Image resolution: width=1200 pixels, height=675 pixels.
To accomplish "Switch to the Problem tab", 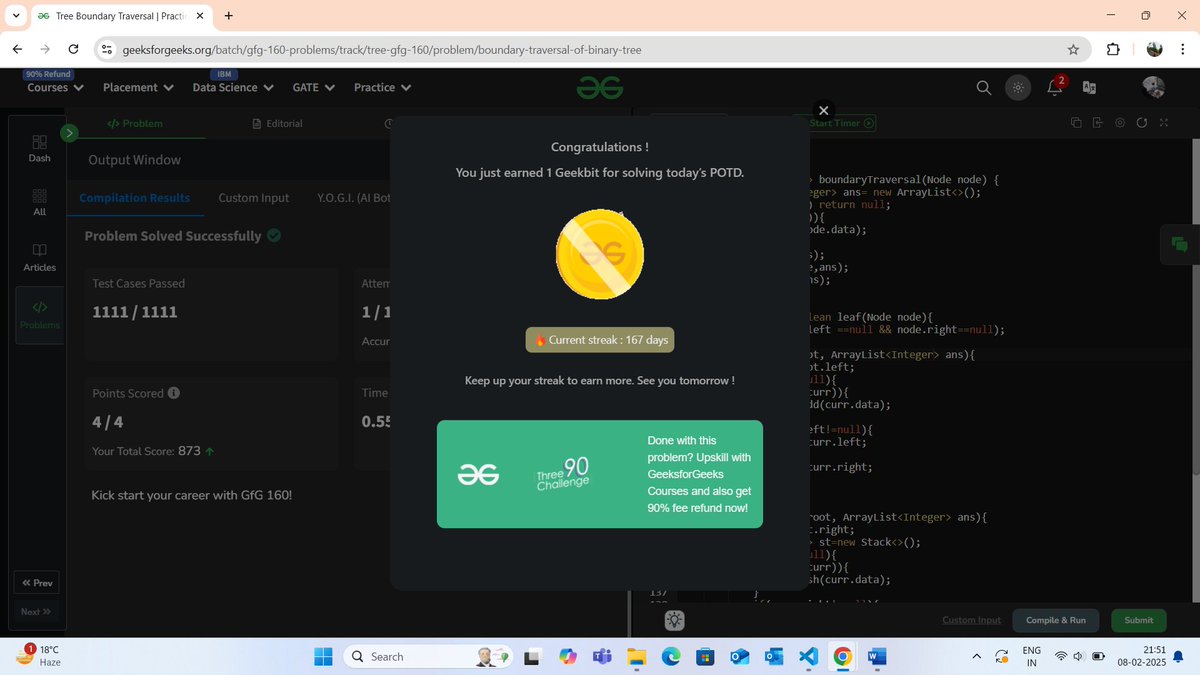I will [x=135, y=123].
